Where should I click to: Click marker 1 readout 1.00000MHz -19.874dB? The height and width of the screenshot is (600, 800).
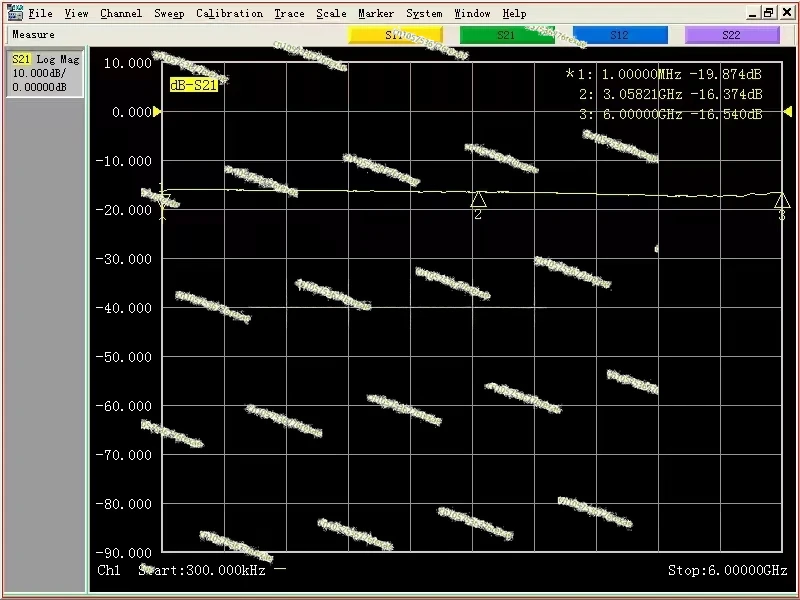[x=664, y=74]
